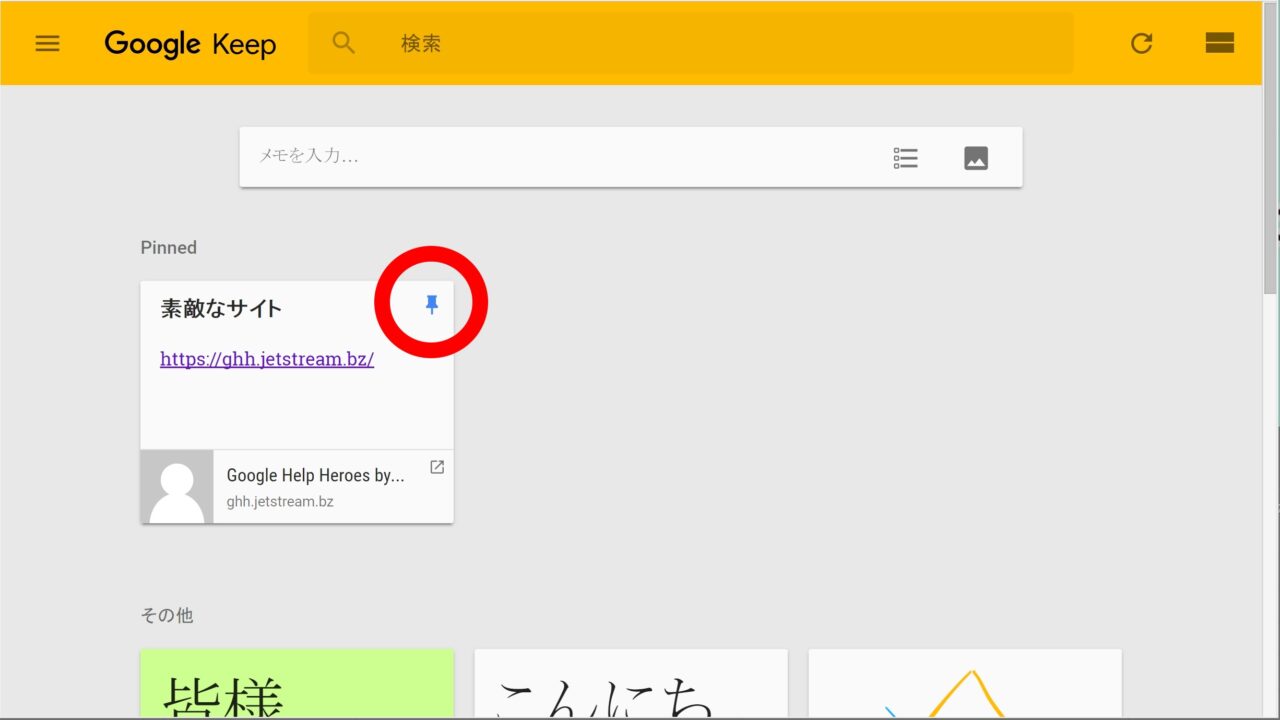Open the https://ghh.jetstream.bz/ hyperlink

pos(267,359)
